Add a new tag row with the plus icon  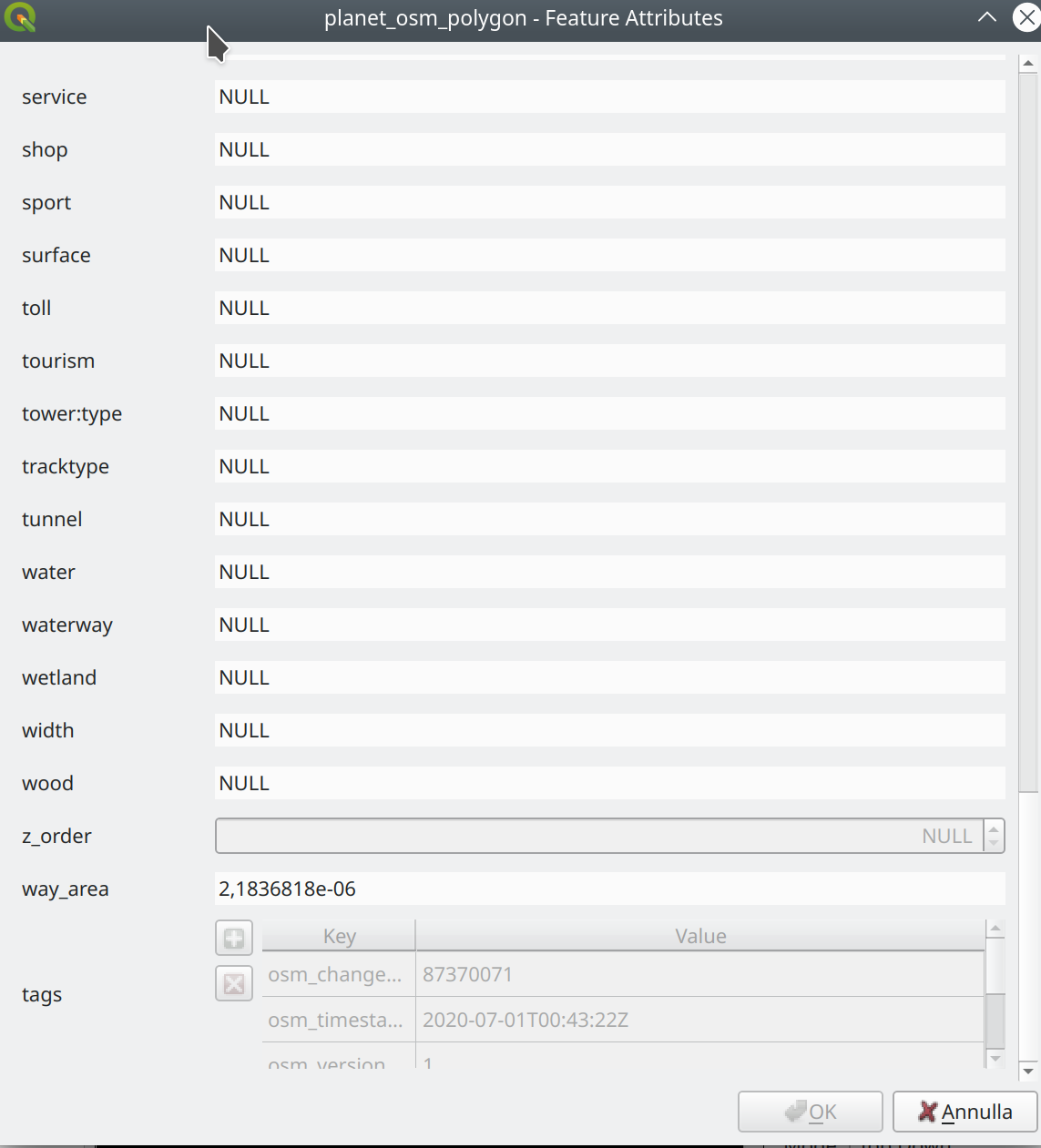pos(233,938)
